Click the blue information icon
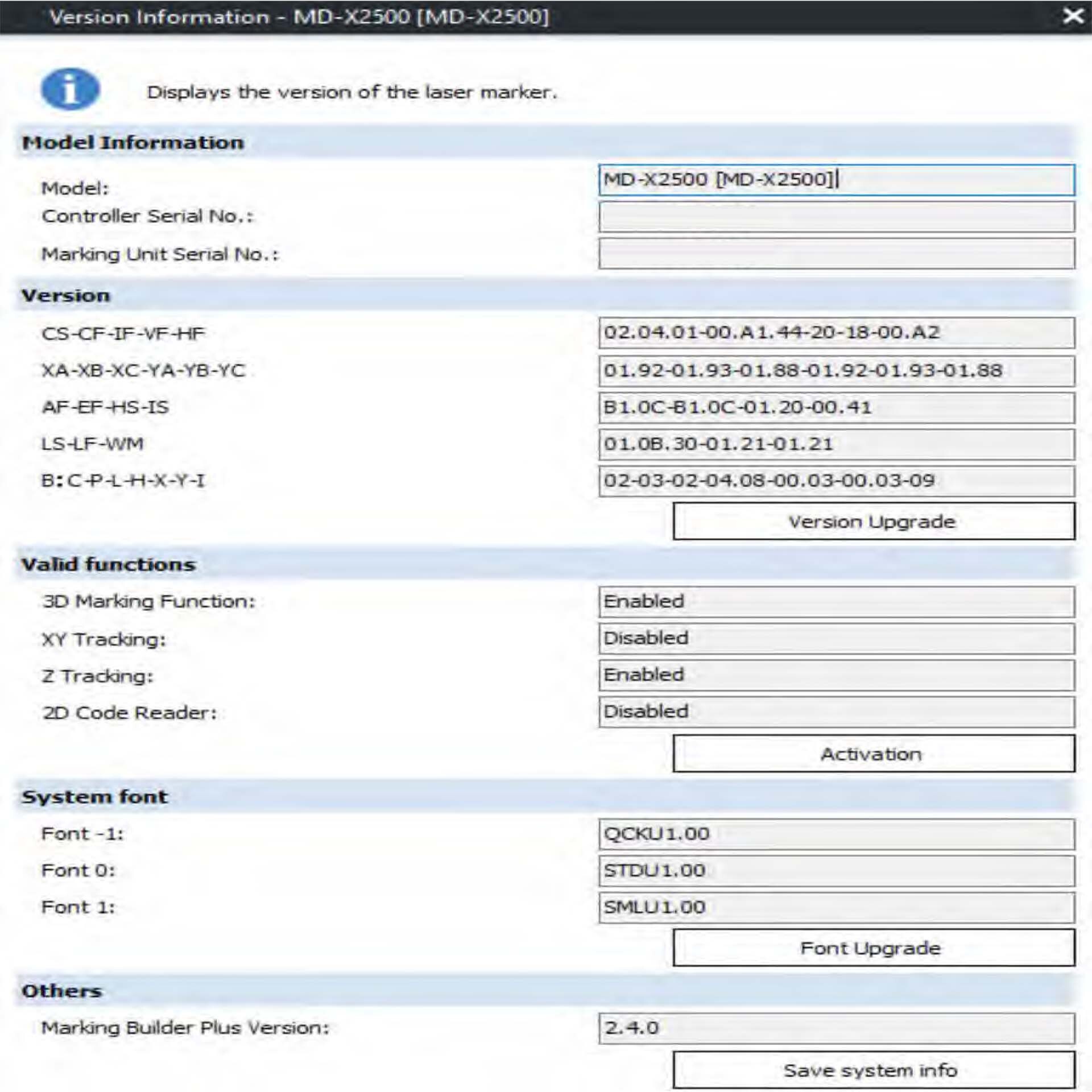The image size is (1092, 1092). pyautogui.click(x=71, y=89)
